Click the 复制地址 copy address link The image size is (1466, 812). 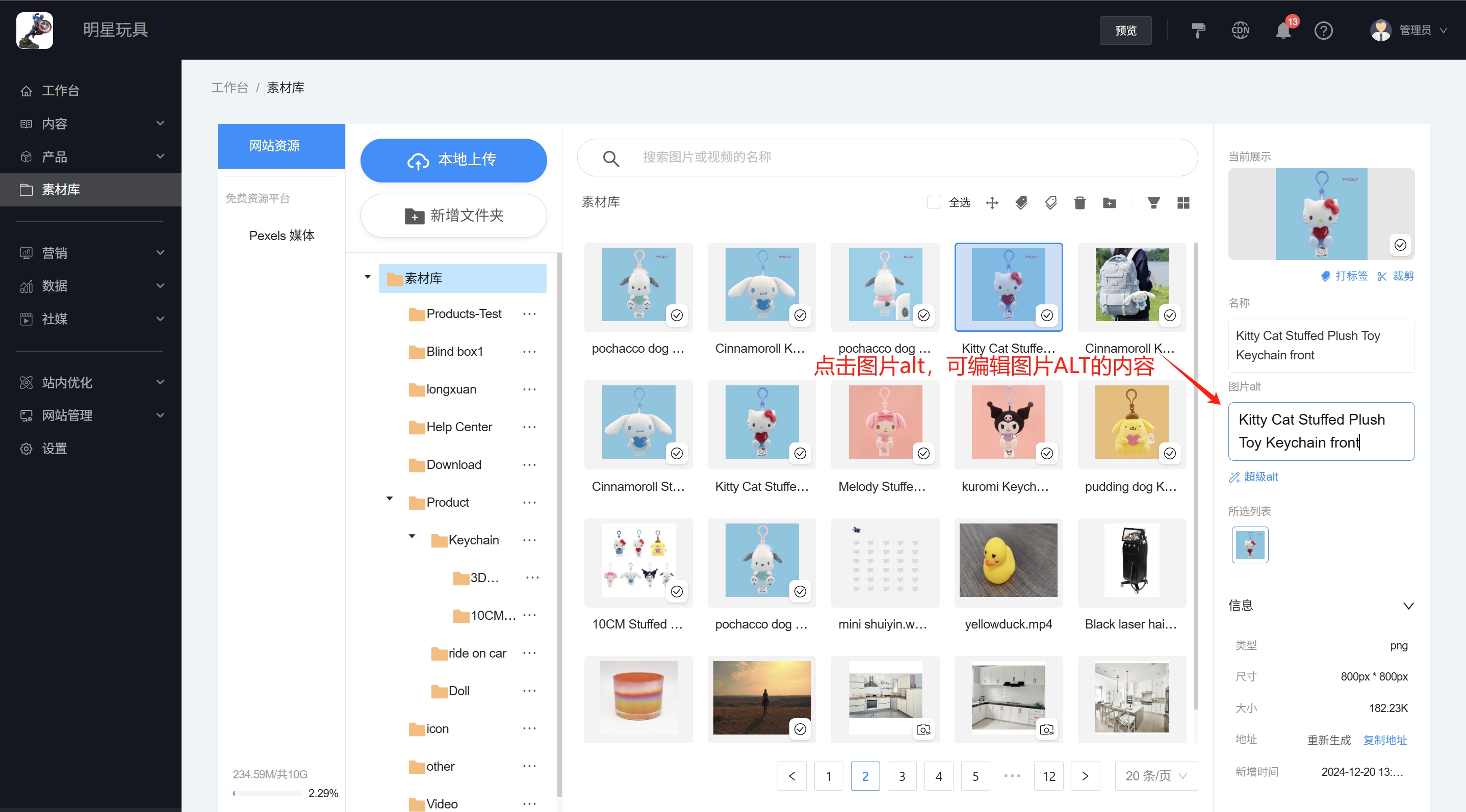pyautogui.click(x=1384, y=740)
